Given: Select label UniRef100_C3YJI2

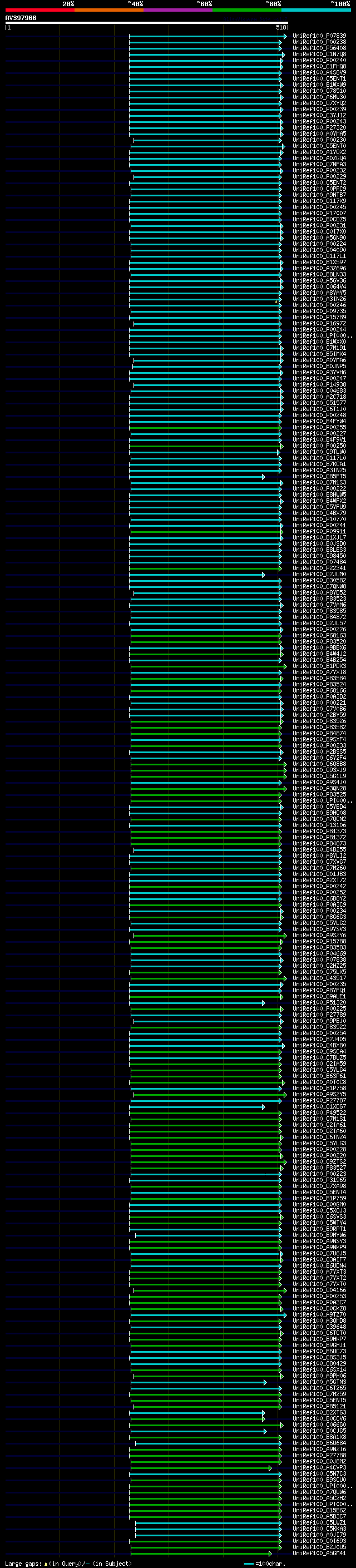Looking at the screenshot, I should (x=319, y=115).
